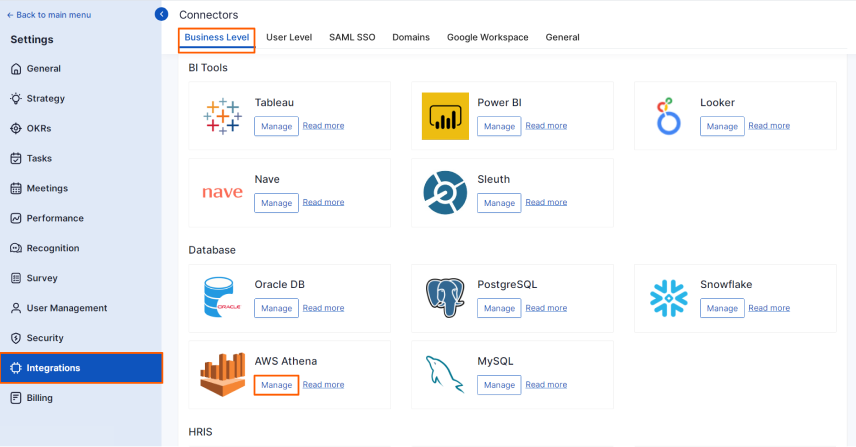856x447 pixels.
Task: Read more about Looker
Action: click(769, 126)
